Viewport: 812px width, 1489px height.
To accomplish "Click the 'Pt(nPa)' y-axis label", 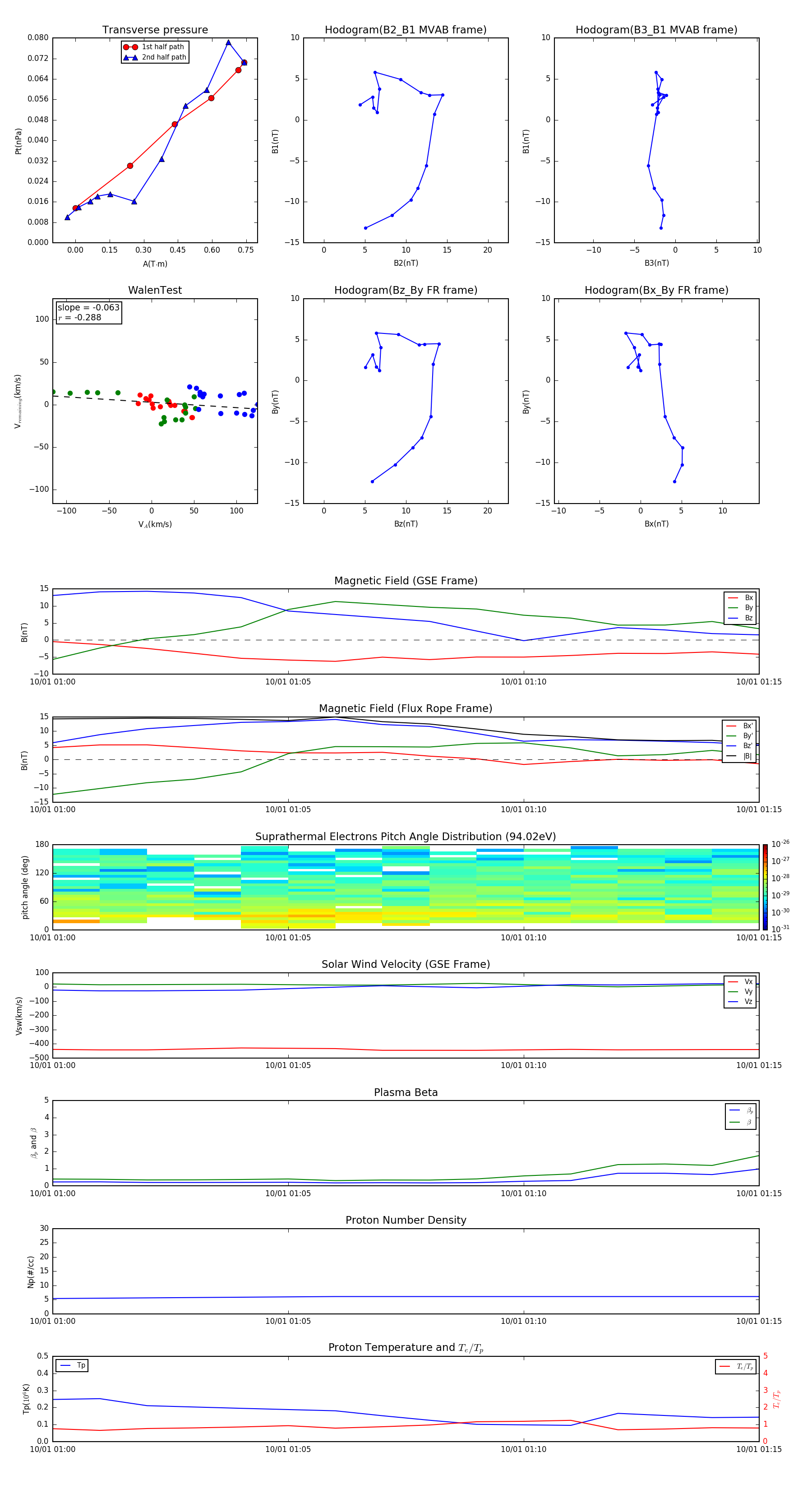I will pyautogui.click(x=18, y=141).
